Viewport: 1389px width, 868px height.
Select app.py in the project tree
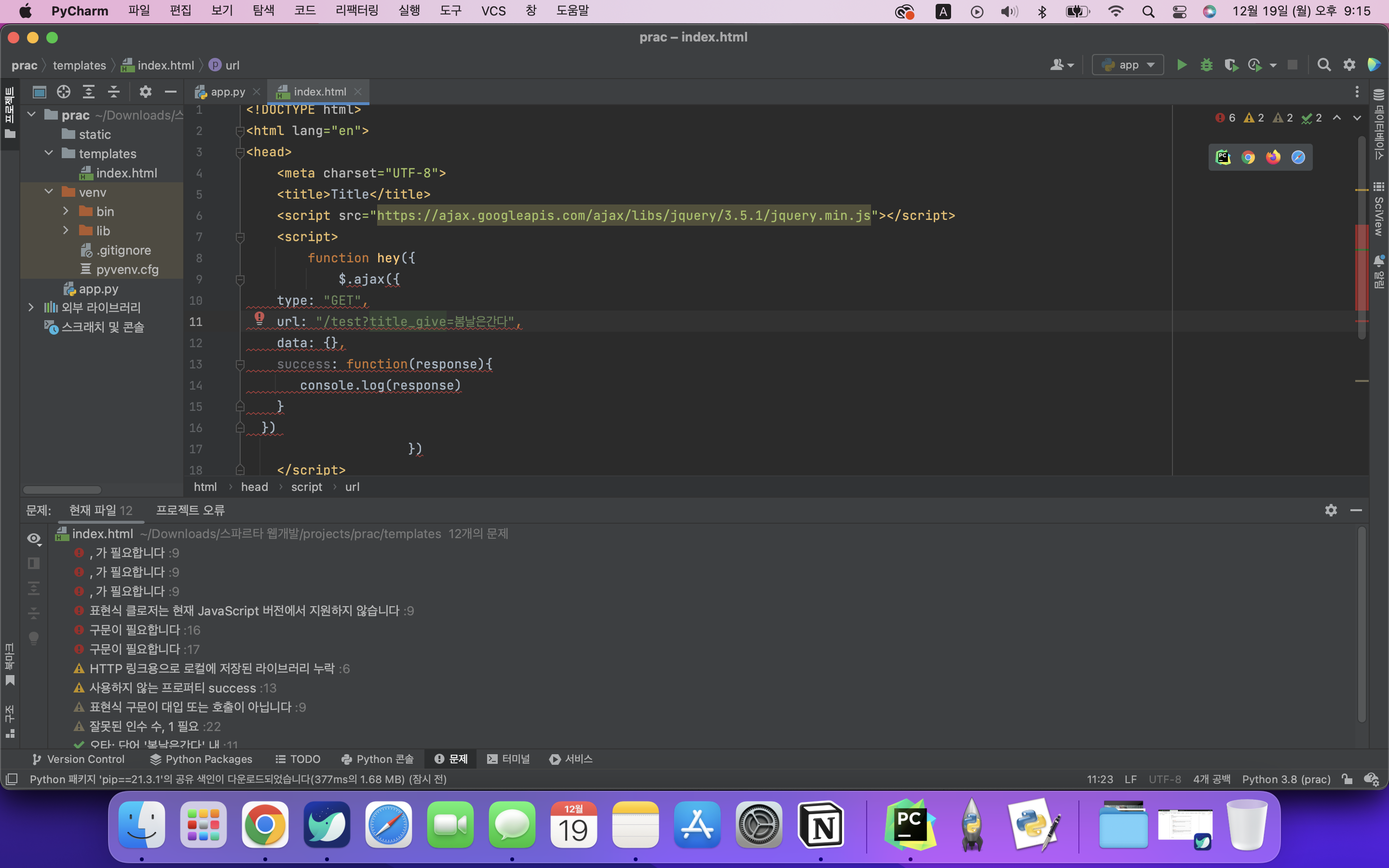[98, 288]
